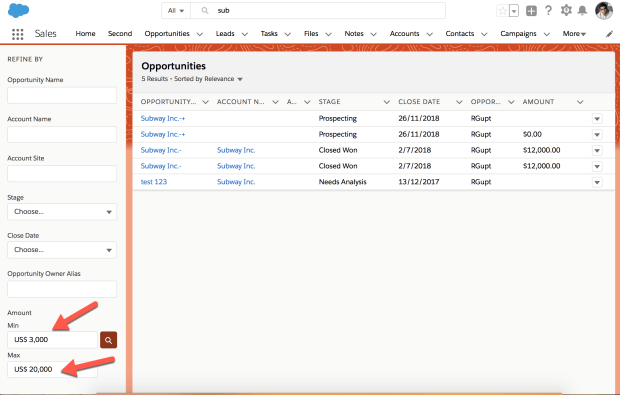The image size is (620, 395).
Task: Expand the Files tab chevron
Action: pyautogui.click(x=329, y=34)
